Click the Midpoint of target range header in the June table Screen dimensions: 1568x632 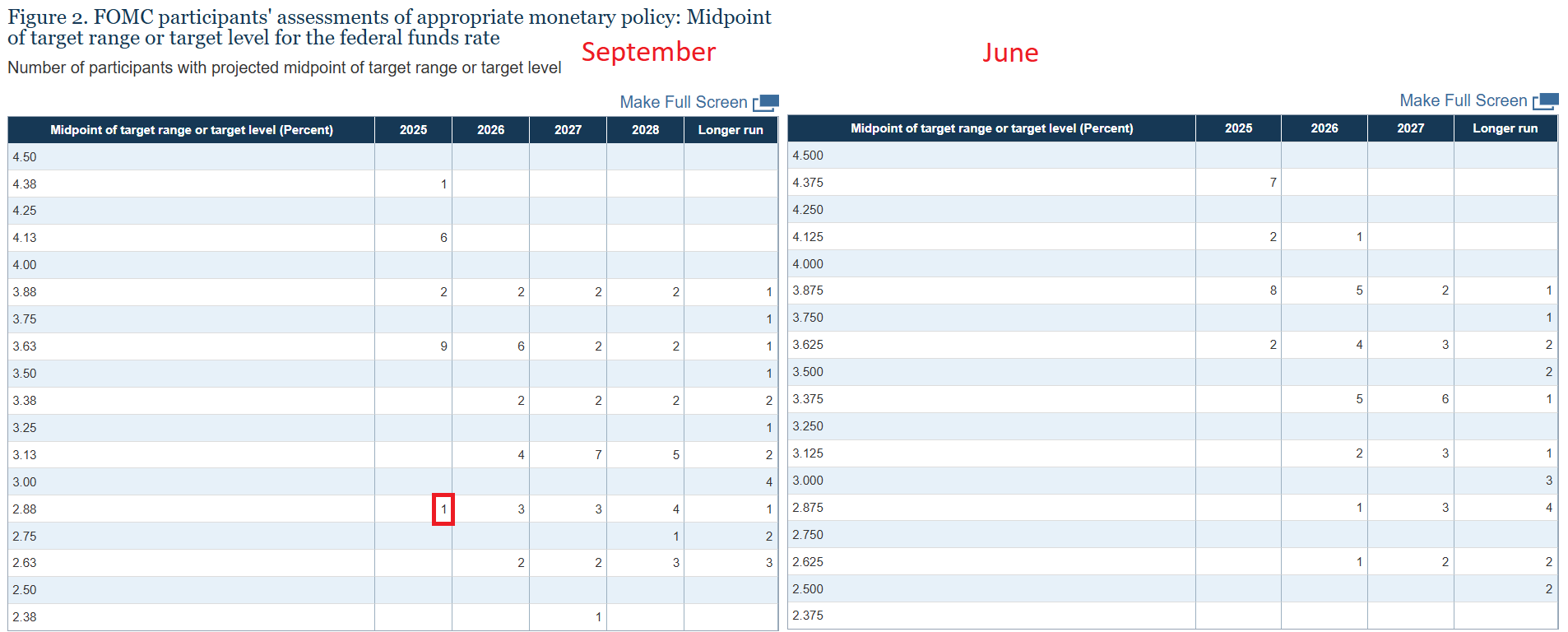pyautogui.click(x=992, y=128)
